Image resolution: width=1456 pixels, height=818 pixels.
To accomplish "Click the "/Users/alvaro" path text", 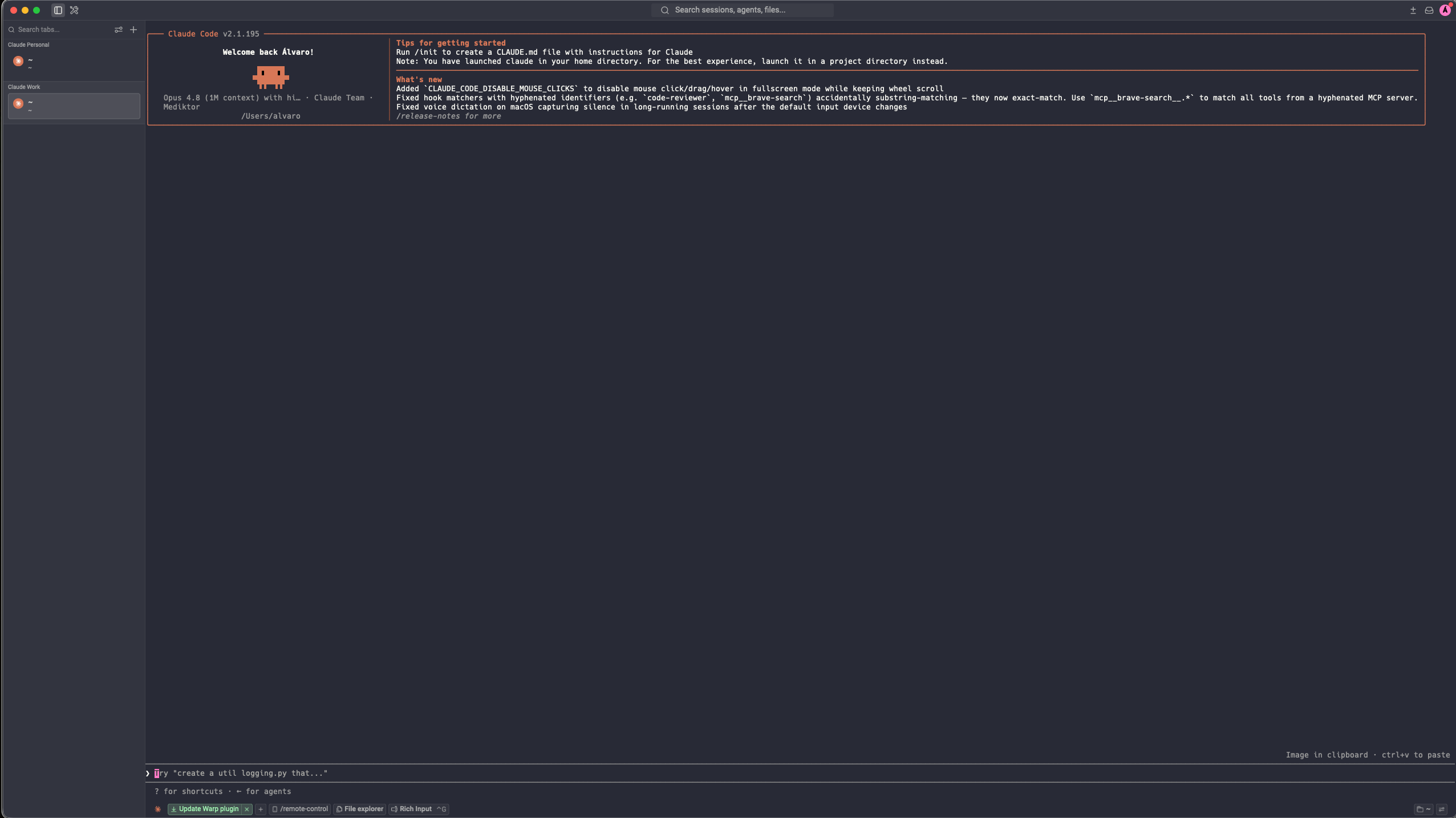I will (271, 116).
